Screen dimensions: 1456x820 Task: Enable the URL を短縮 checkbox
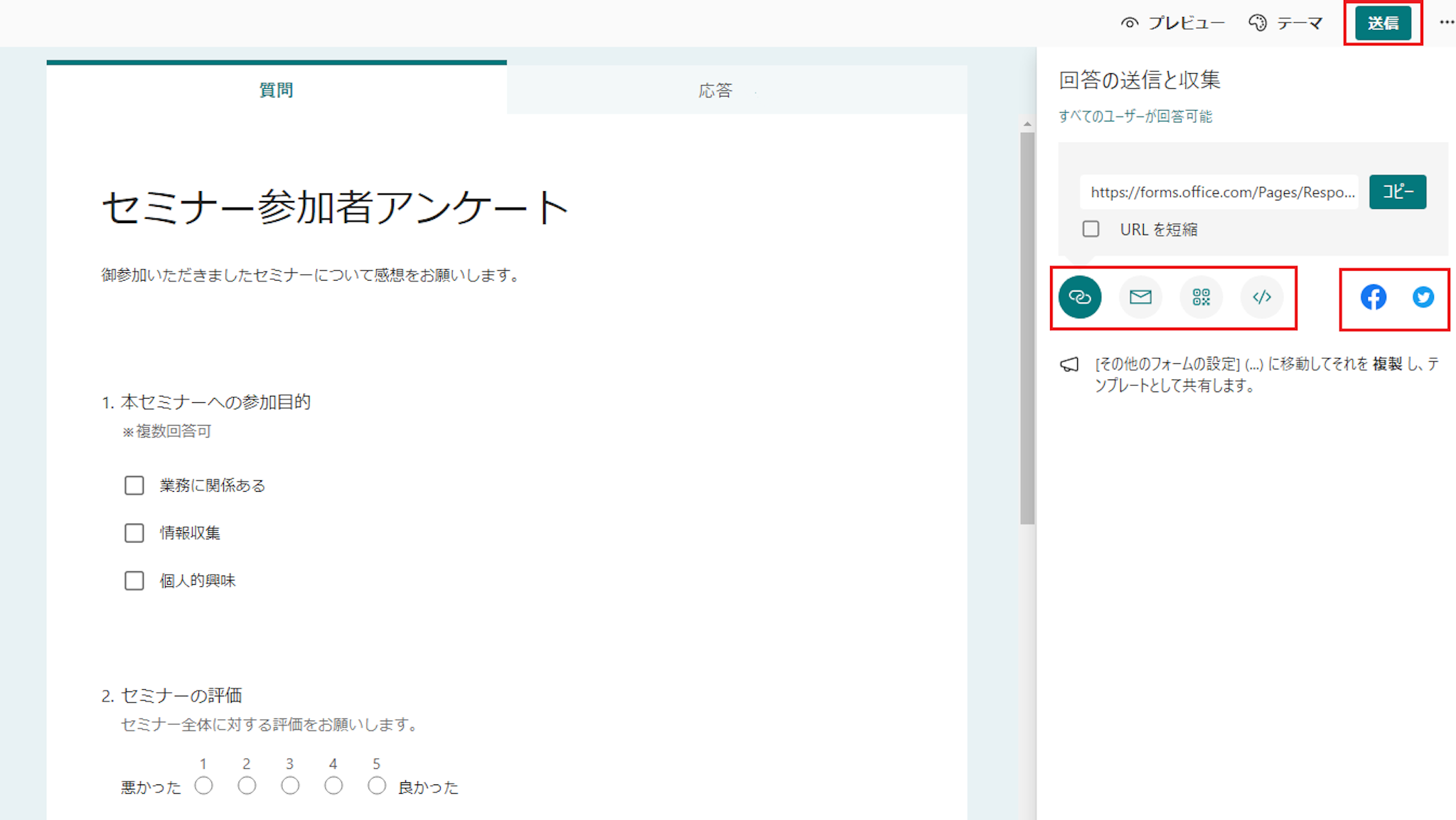[1091, 229]
